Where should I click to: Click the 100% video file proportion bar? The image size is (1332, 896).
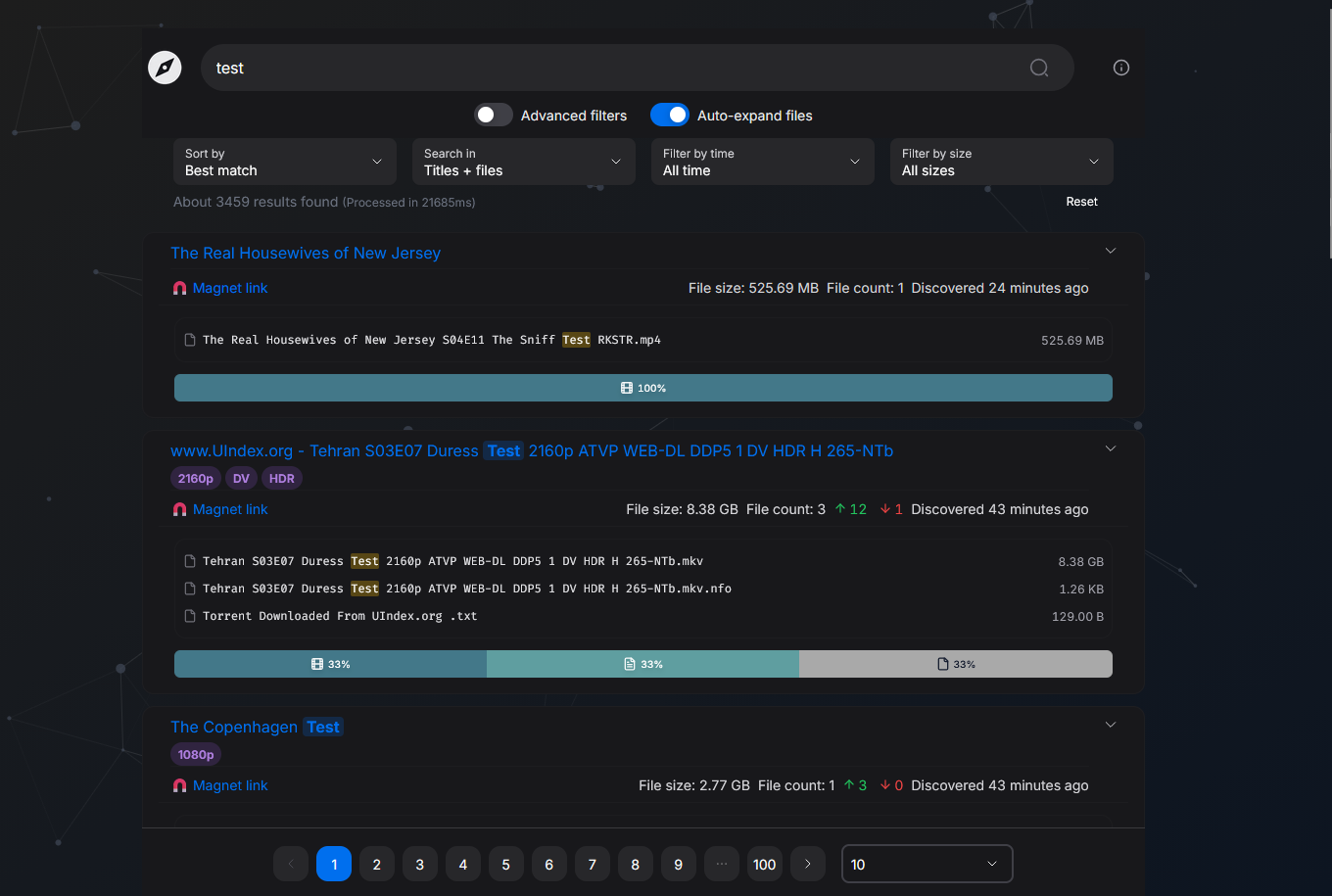pyautogui.click(x=643, y=388)
